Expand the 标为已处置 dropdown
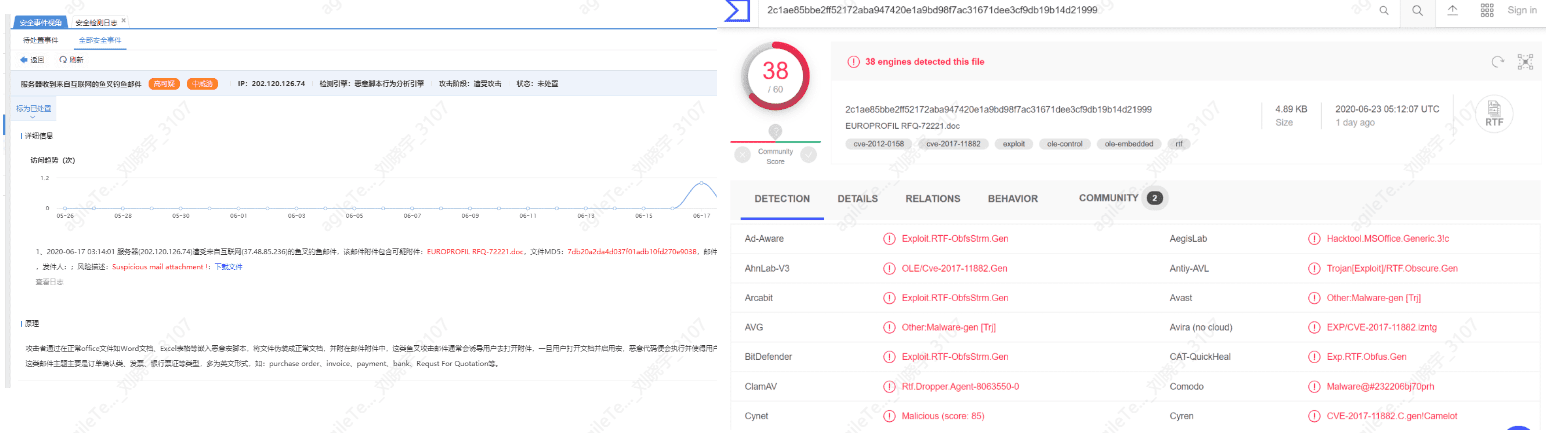1547x433 pixels. point(36,109)
